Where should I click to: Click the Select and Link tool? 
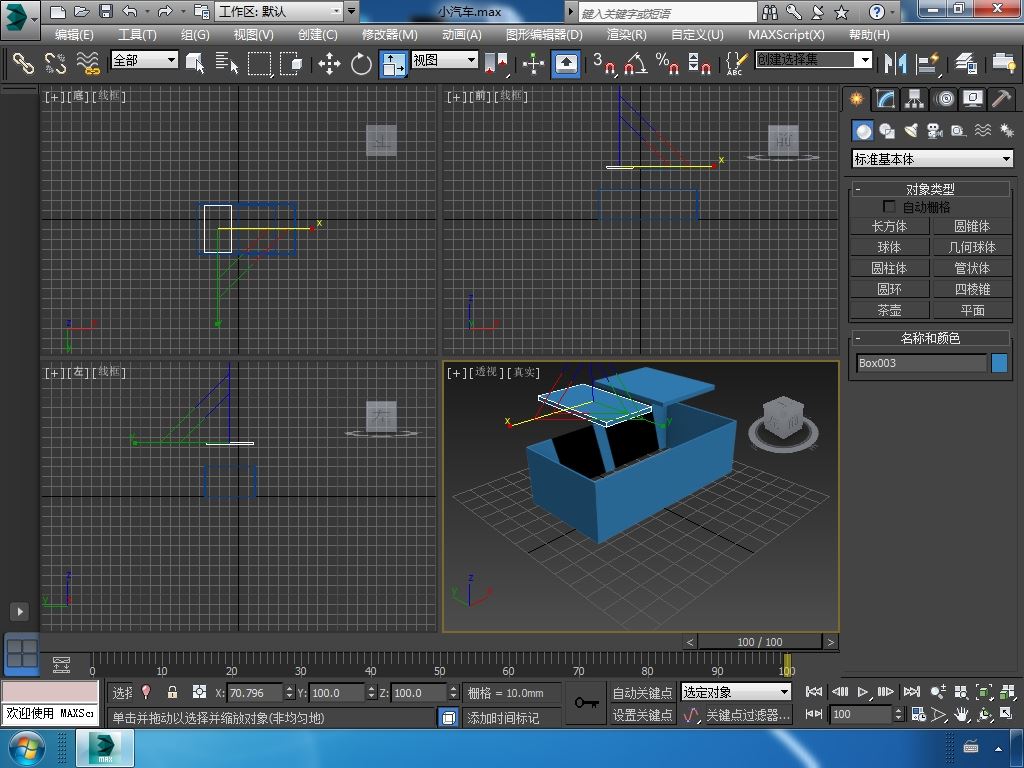(23, 63)
